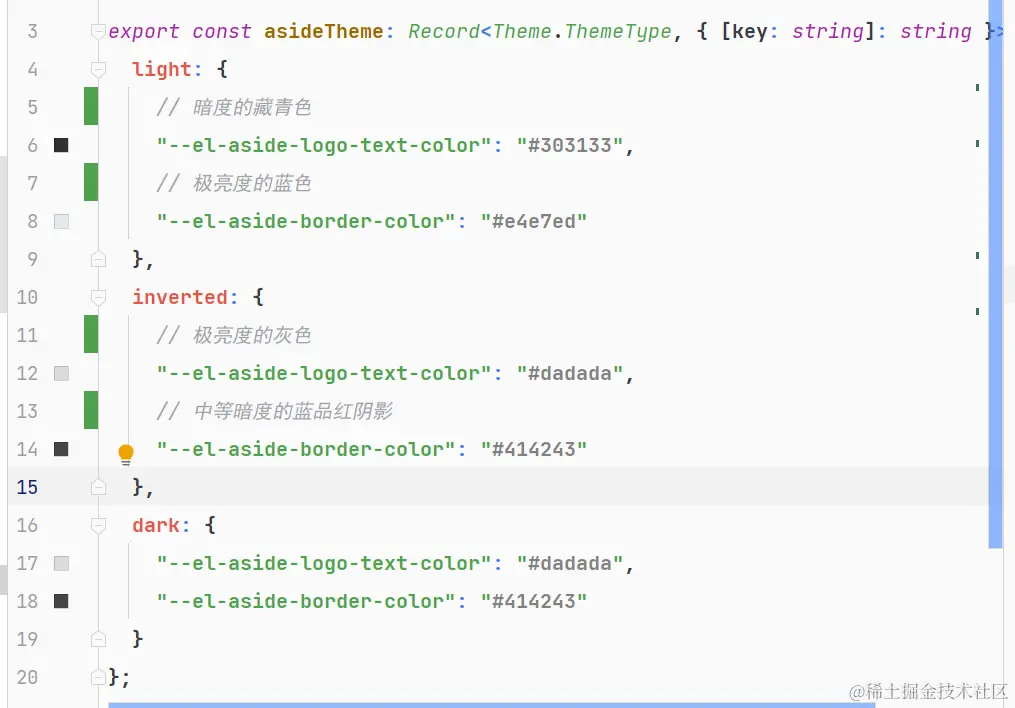
Task: Click the fold end marker on line 19
Action: pos(98,639)
